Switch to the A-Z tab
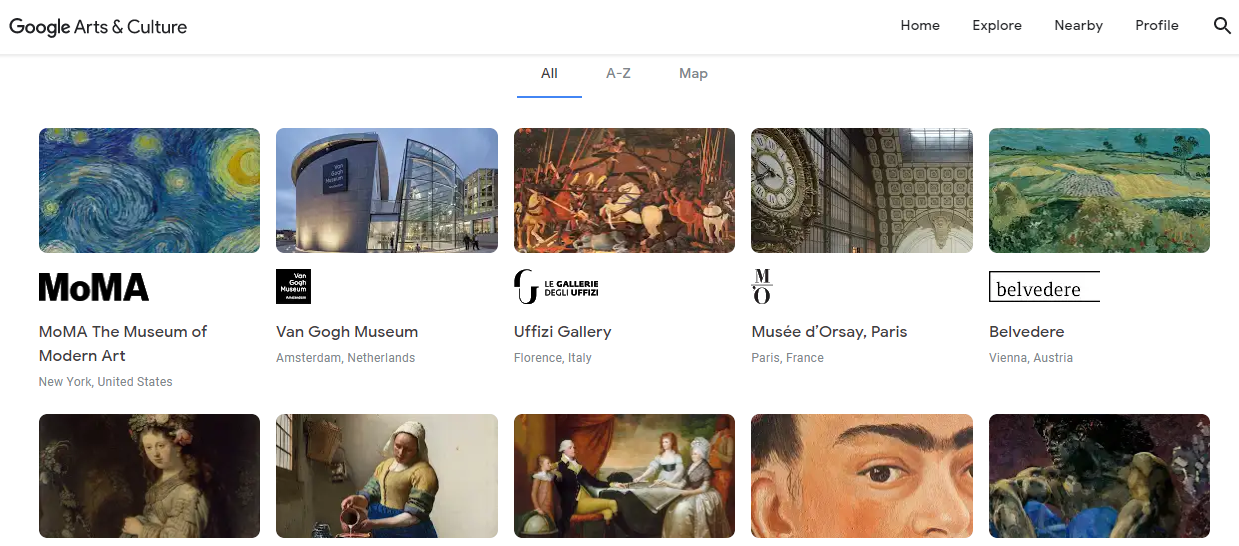 618,74
